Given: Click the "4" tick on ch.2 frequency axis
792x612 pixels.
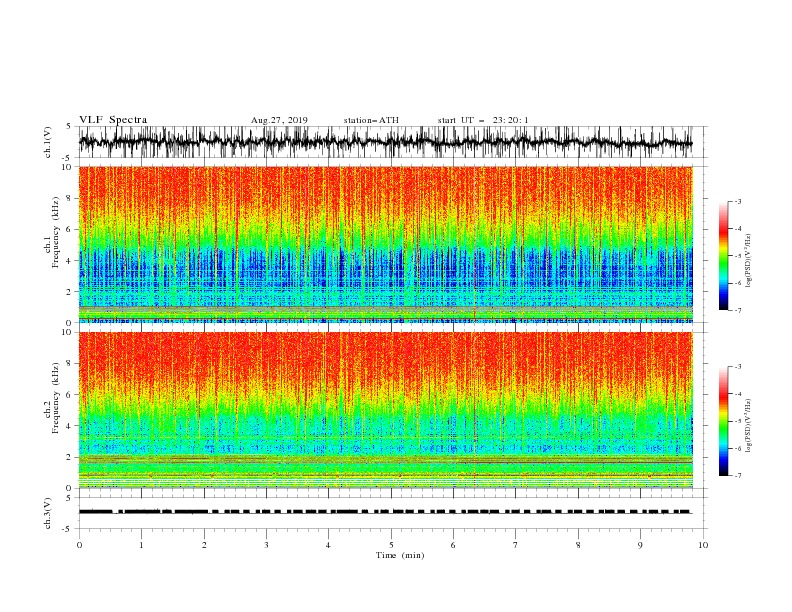Looking at the screenshot, I should pos(70,426).
